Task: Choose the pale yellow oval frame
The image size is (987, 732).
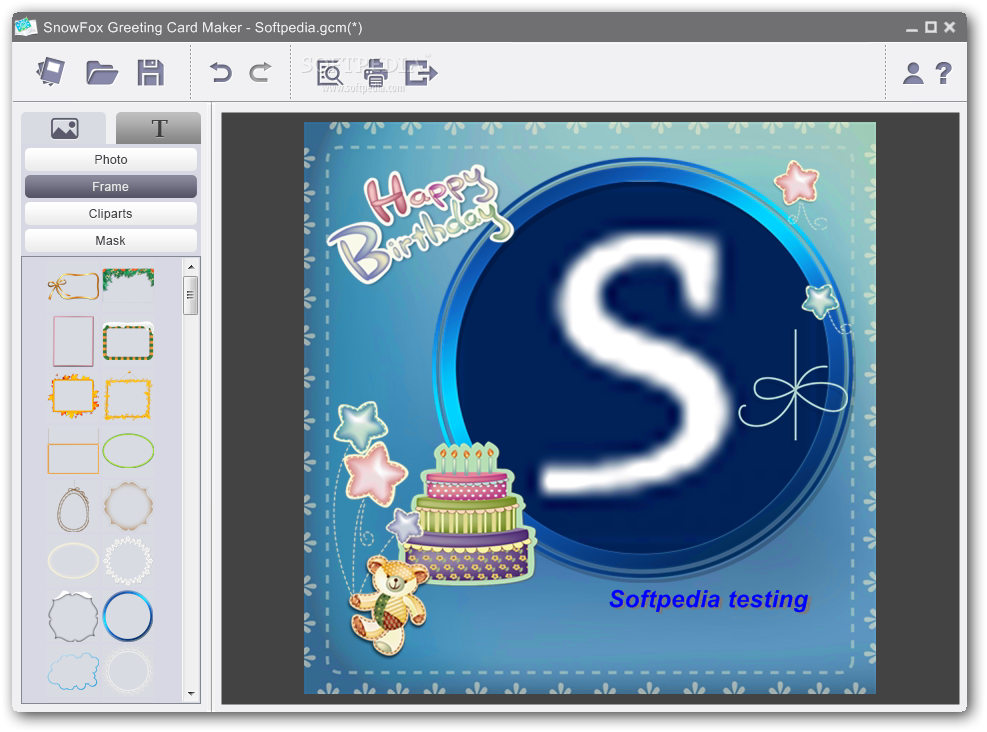Action: pyautogui.click(x=74, y=560)
